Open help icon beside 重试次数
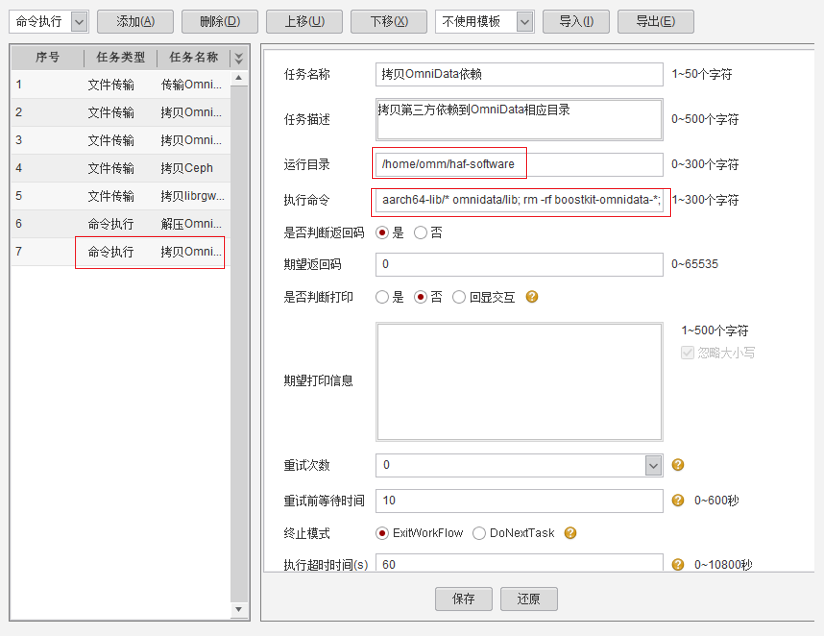 point(678,465)
